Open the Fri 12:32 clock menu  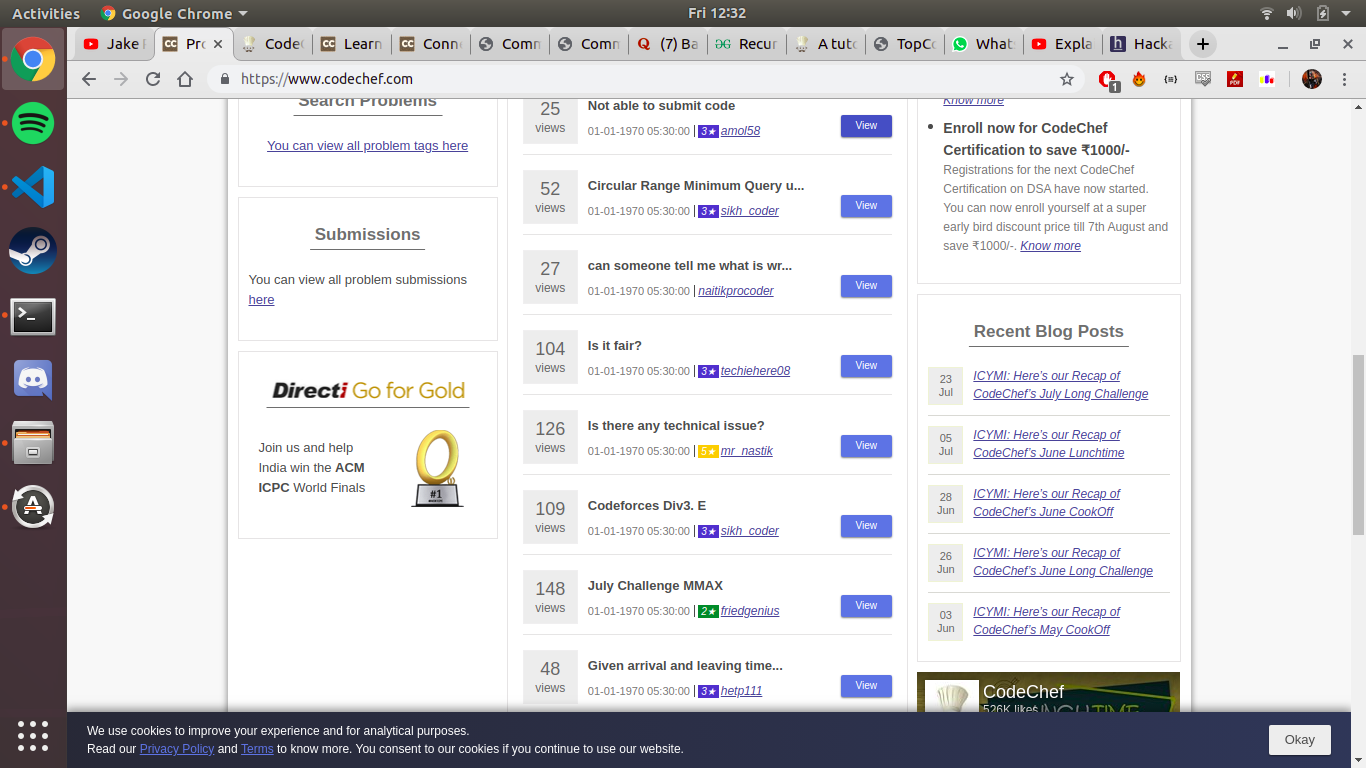(x=717, y=13)
